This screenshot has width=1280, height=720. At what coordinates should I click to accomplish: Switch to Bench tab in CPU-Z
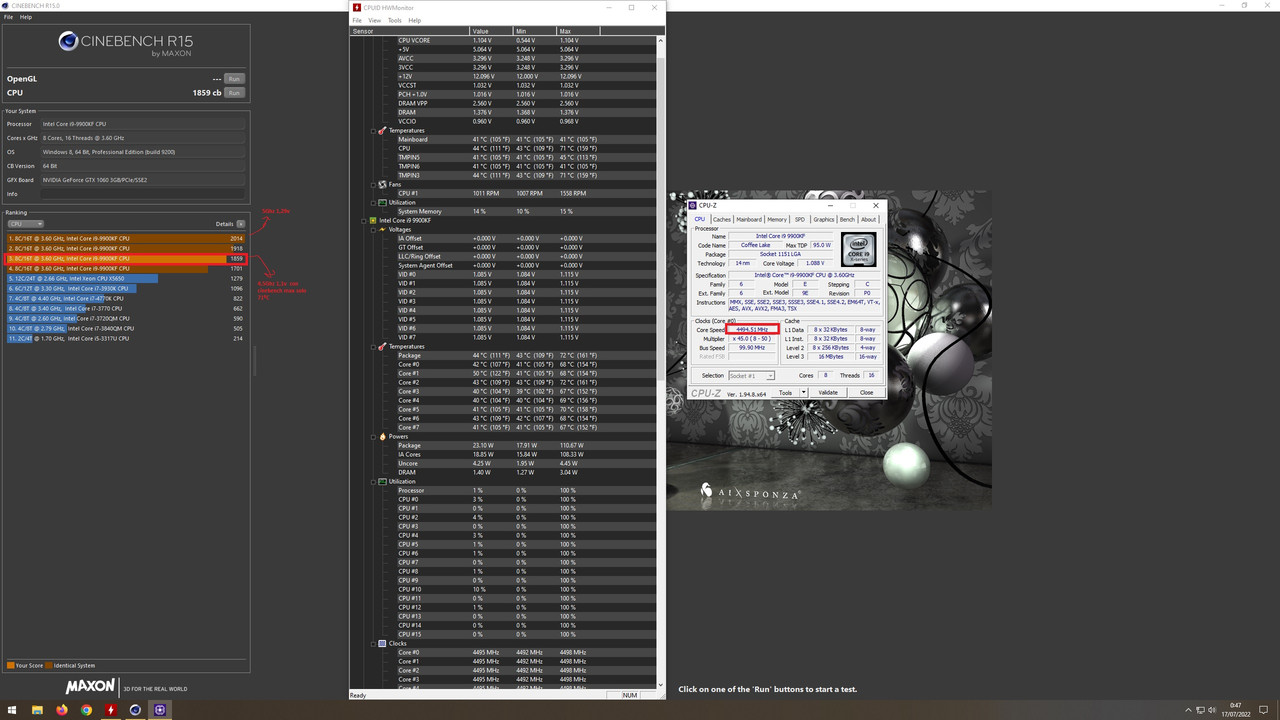pos(847,219)
